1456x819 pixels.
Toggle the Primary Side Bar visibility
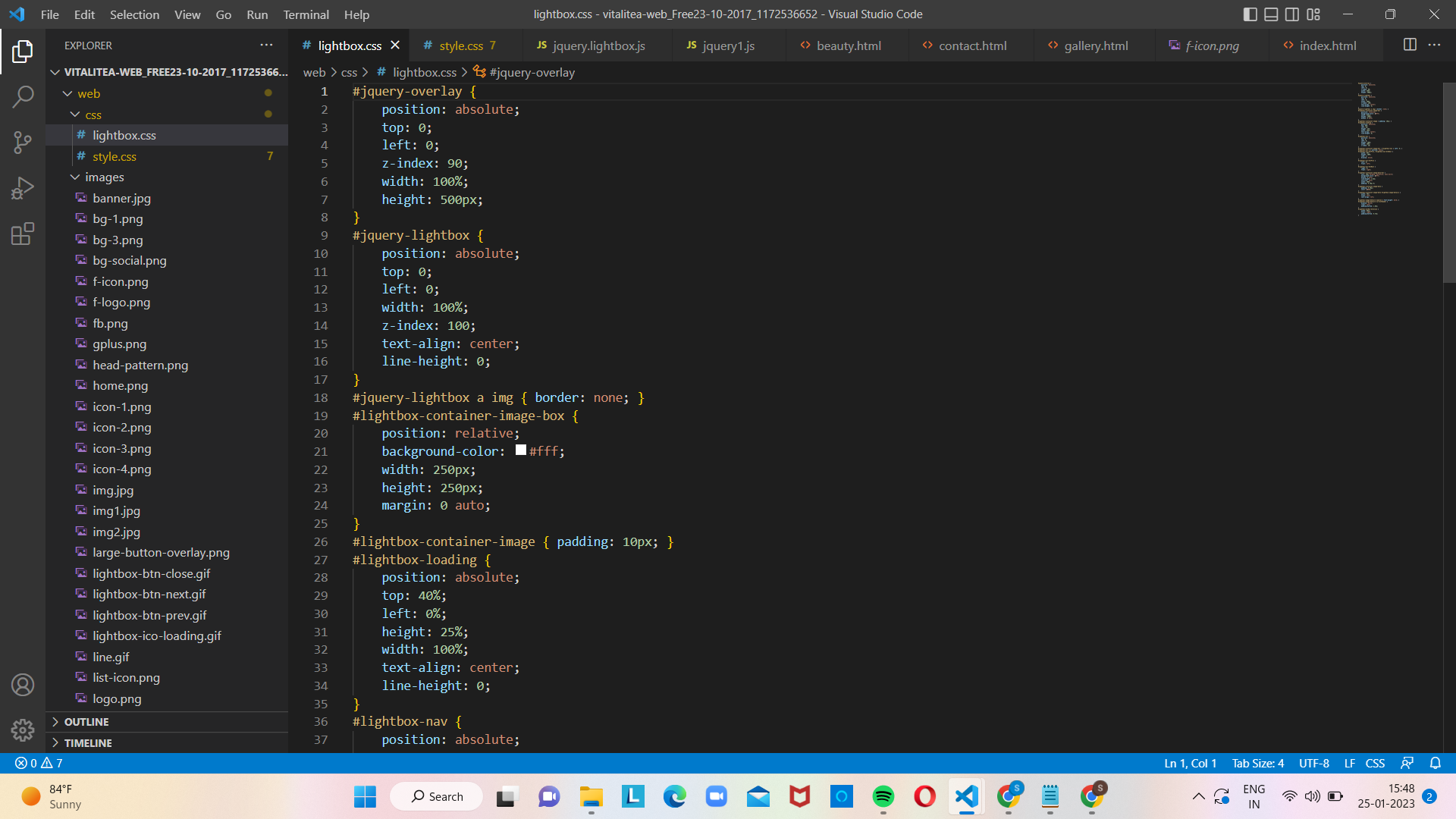click(x=1249, y=14)
